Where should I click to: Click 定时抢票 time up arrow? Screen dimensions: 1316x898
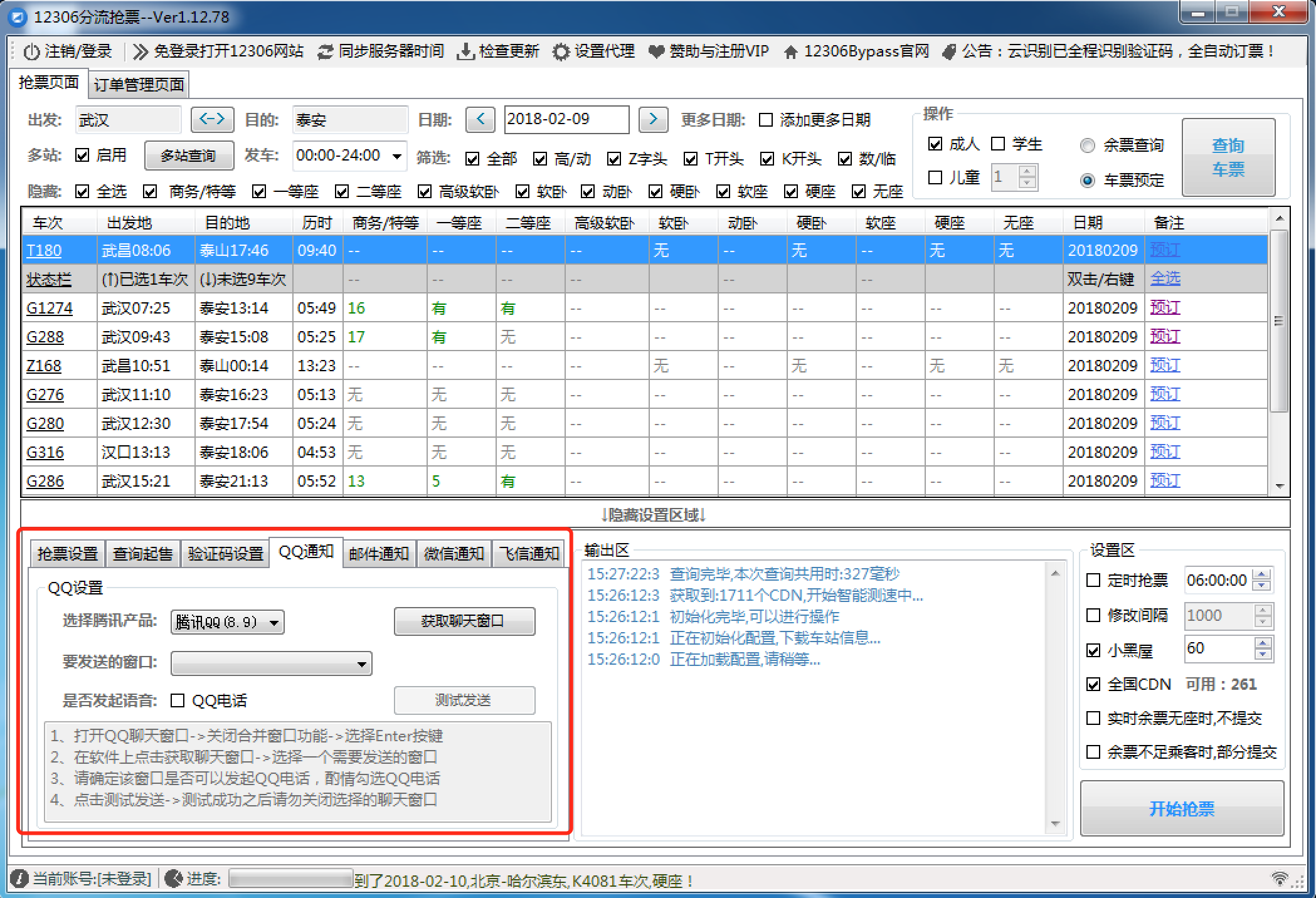1263,574
